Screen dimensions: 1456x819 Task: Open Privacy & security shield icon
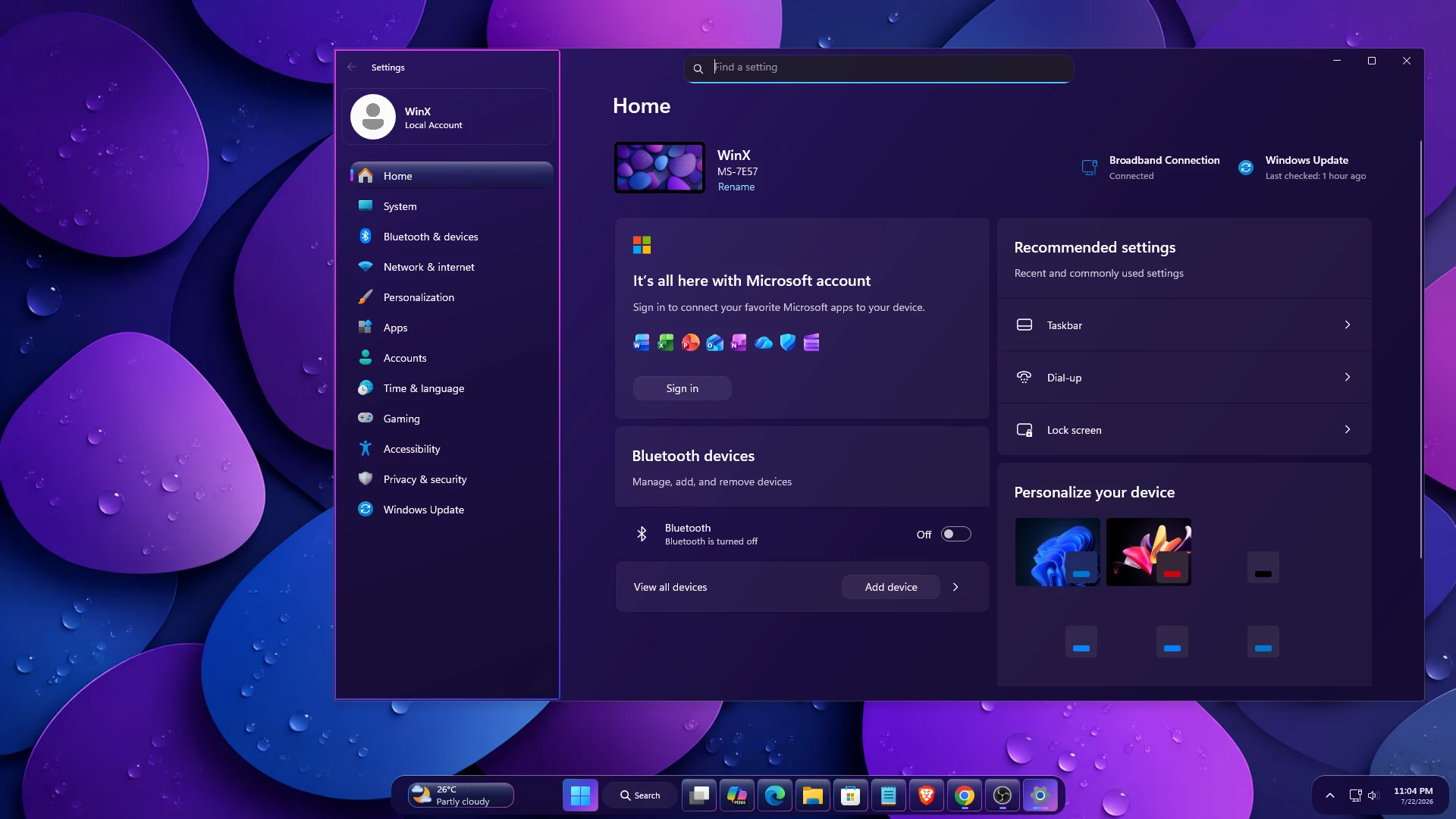tap(366, 479)
